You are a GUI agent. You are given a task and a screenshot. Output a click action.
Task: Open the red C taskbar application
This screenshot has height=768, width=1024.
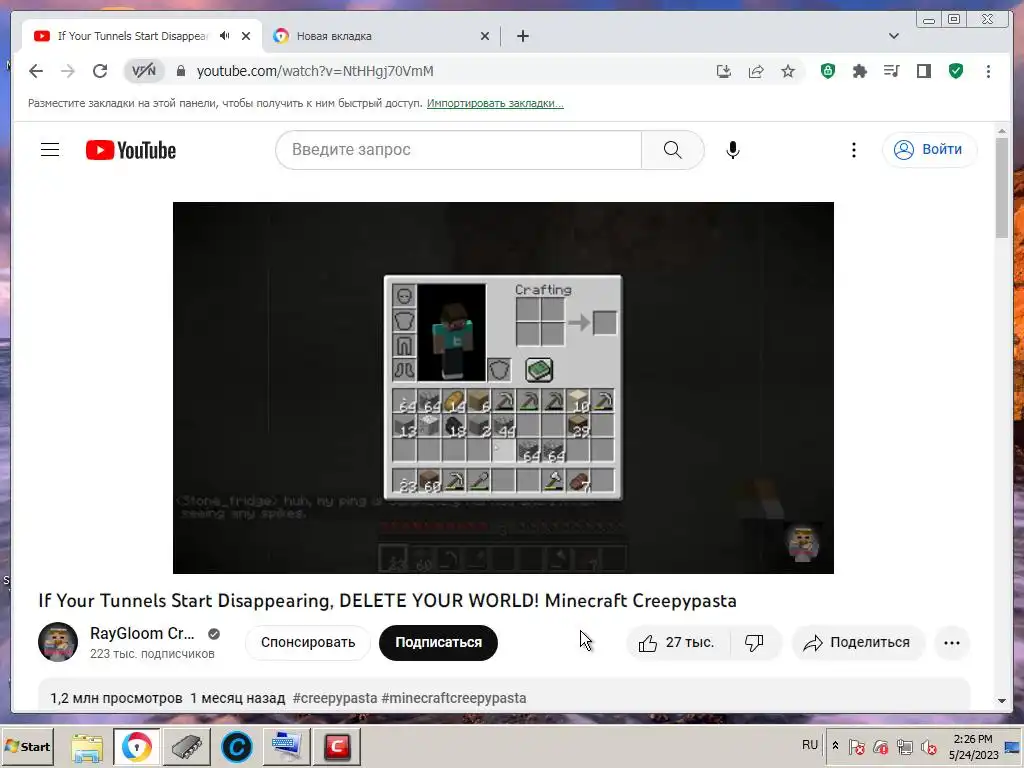[x=337, y=747]
